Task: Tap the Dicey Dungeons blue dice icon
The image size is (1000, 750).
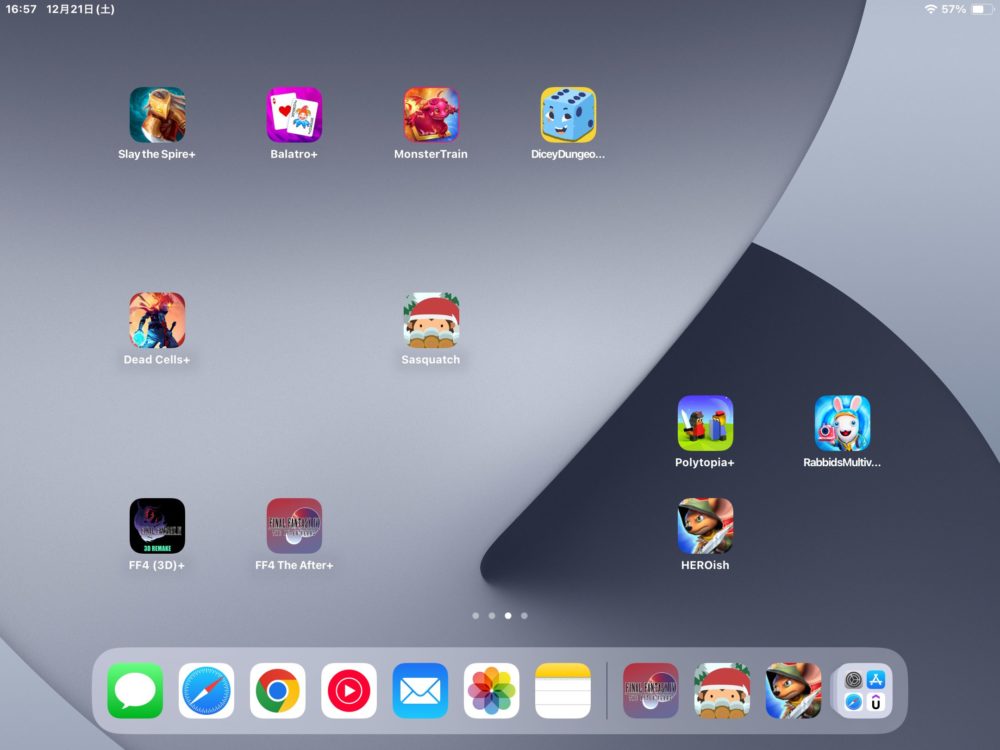Action: 568,115
